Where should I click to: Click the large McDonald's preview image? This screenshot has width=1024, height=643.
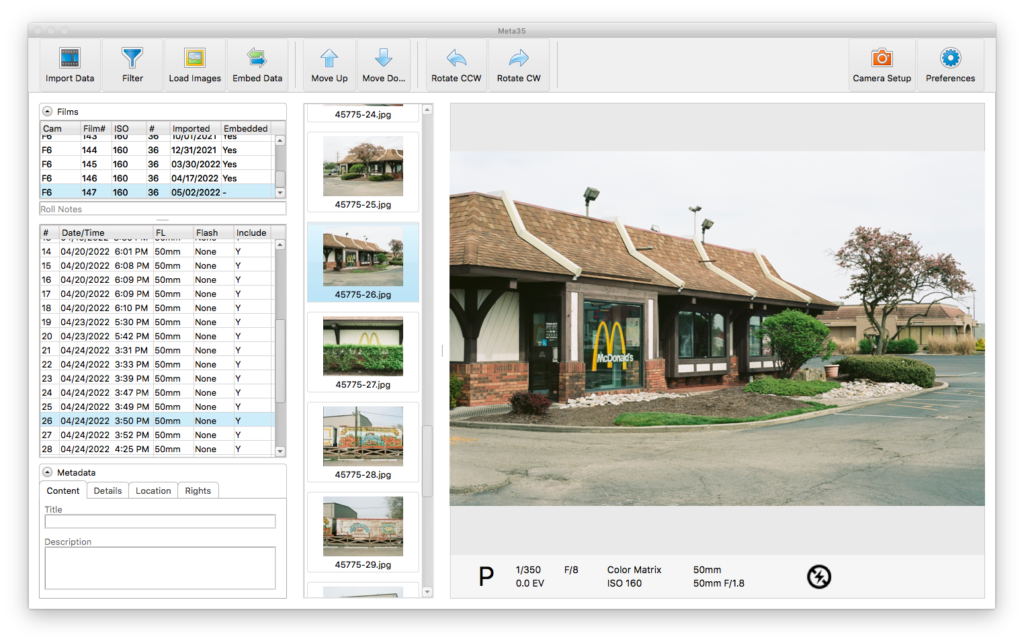coord(717,328)
